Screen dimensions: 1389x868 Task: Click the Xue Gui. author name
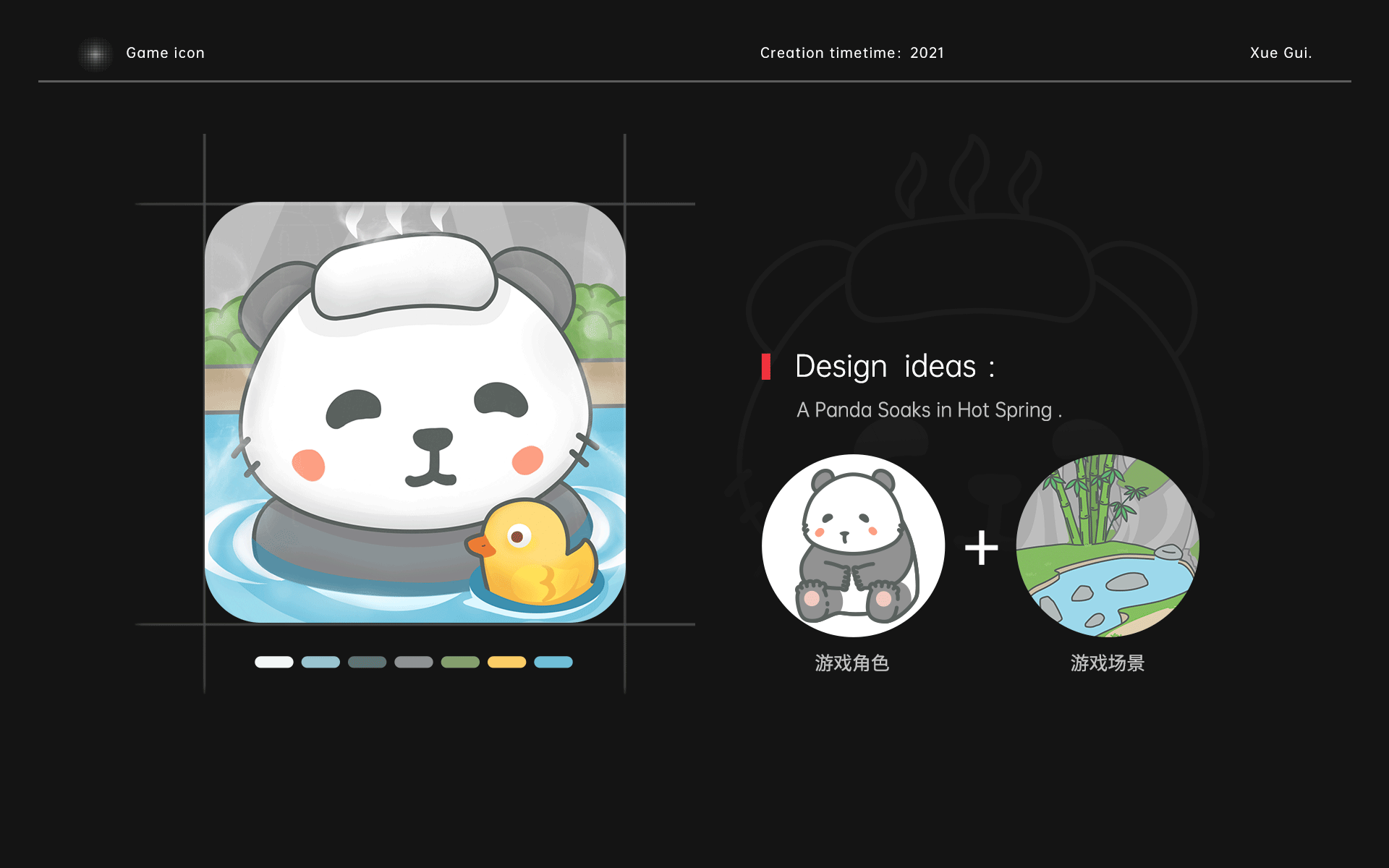[1280, 53]
